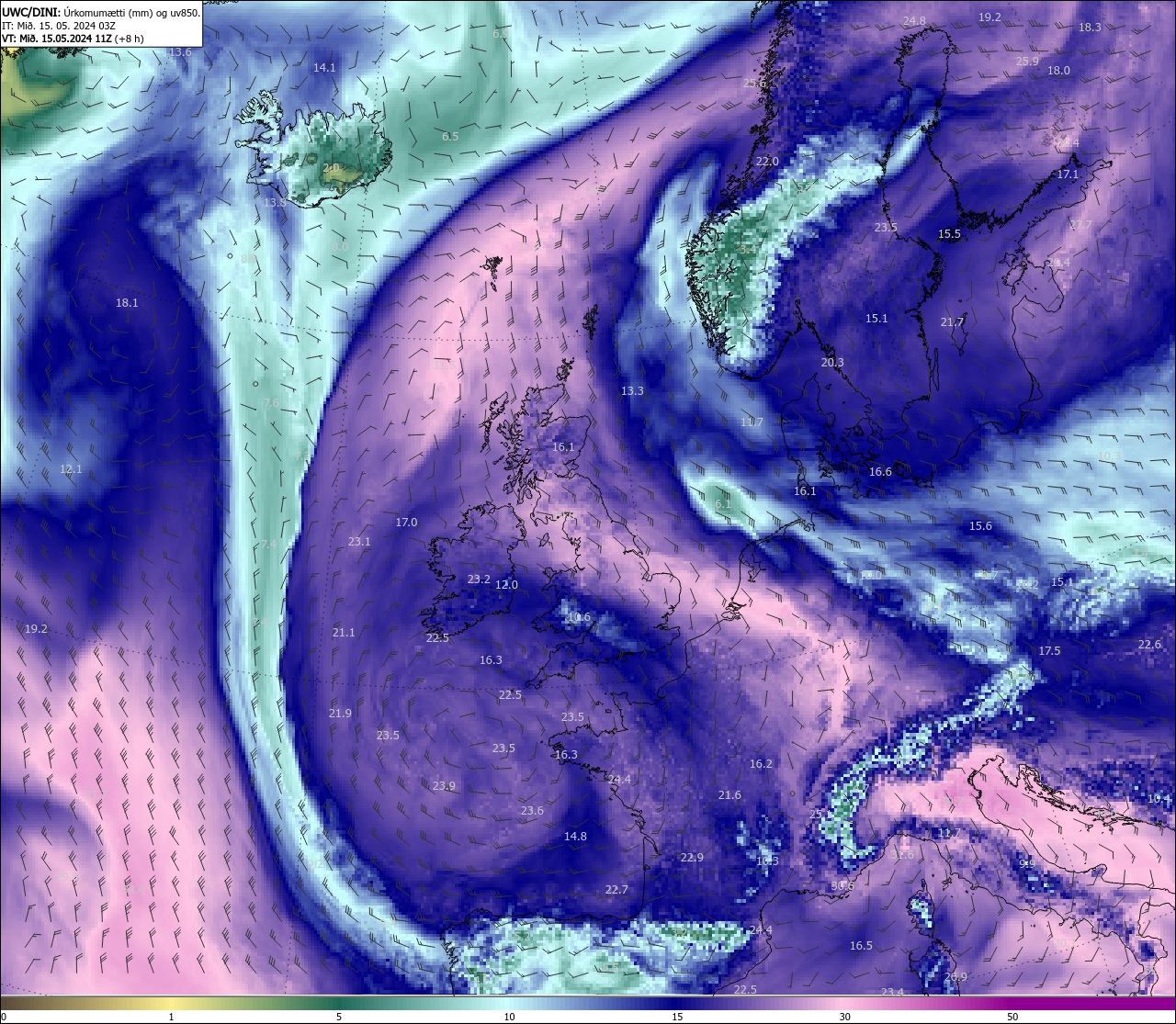The image size is (1176, 1024).
Task: Click the 23.9 value on the map
Action: pyautogui.click(x=444, y=786)
